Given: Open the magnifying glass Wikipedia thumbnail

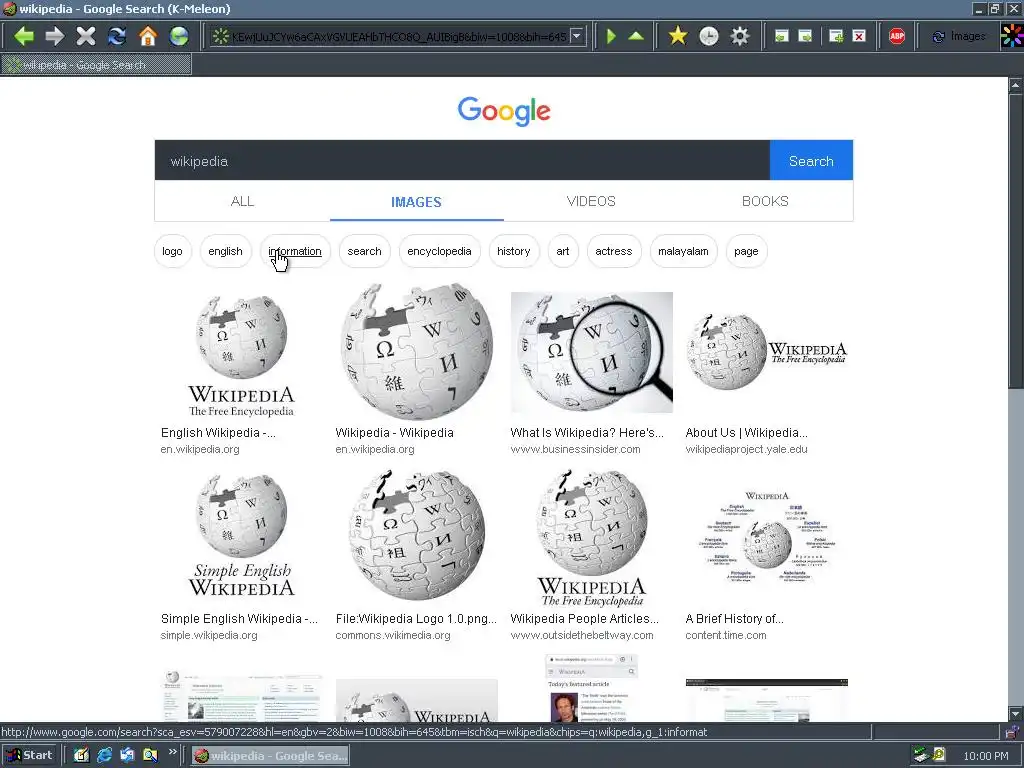Looking at the screenshot, I should (x=592, y=352).
